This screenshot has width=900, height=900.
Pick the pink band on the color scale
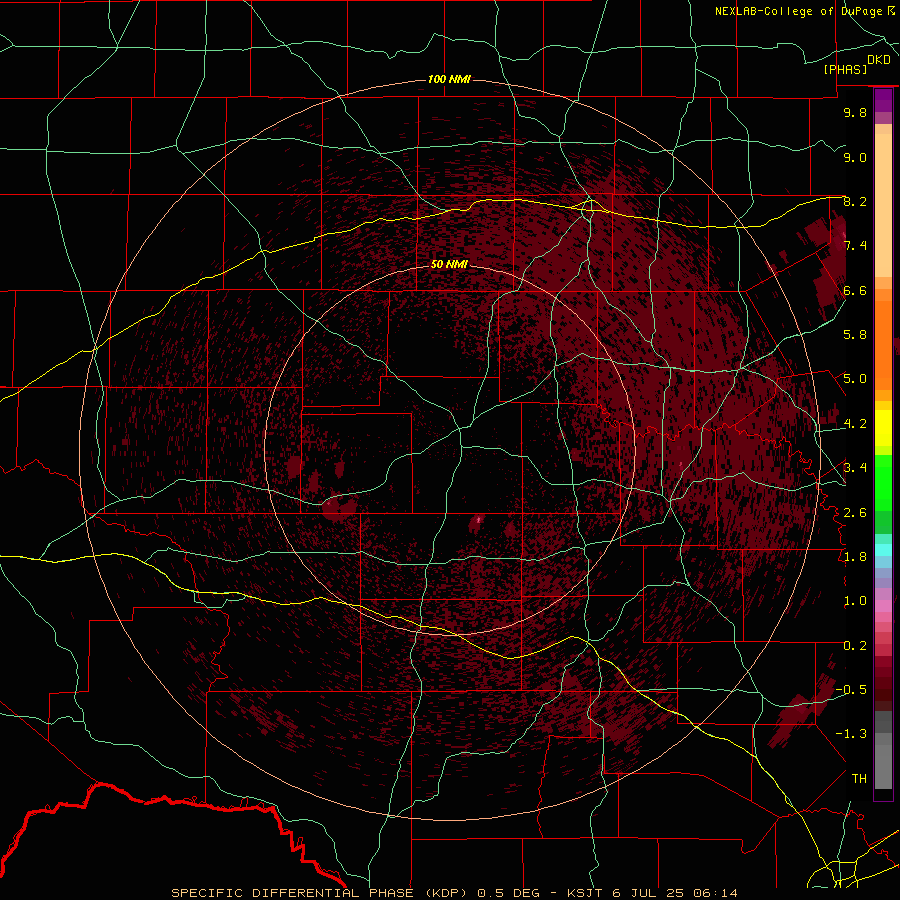click(883, 606)
